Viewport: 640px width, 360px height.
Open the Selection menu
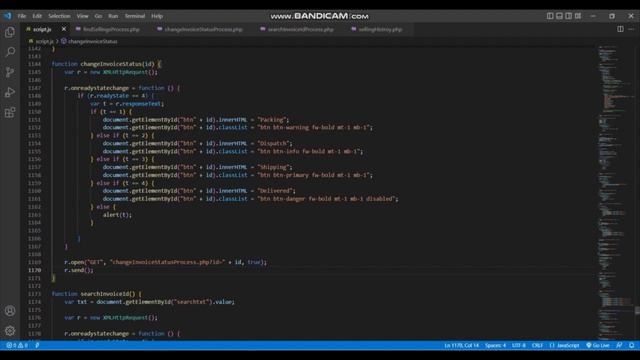[59, 16]
